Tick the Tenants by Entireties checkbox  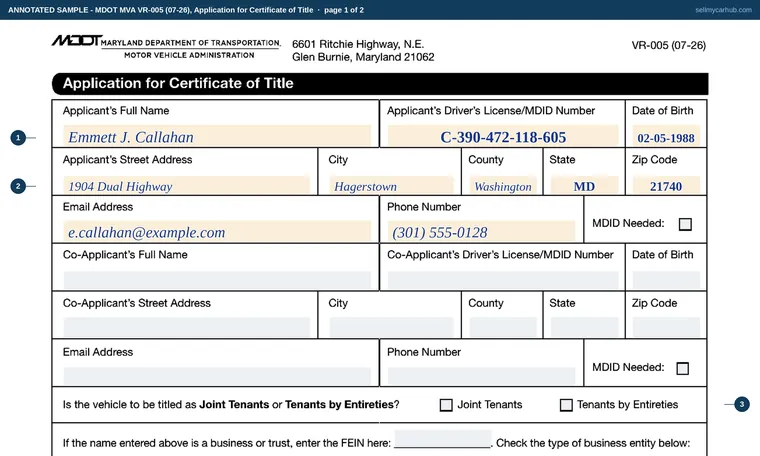point(566,405)
